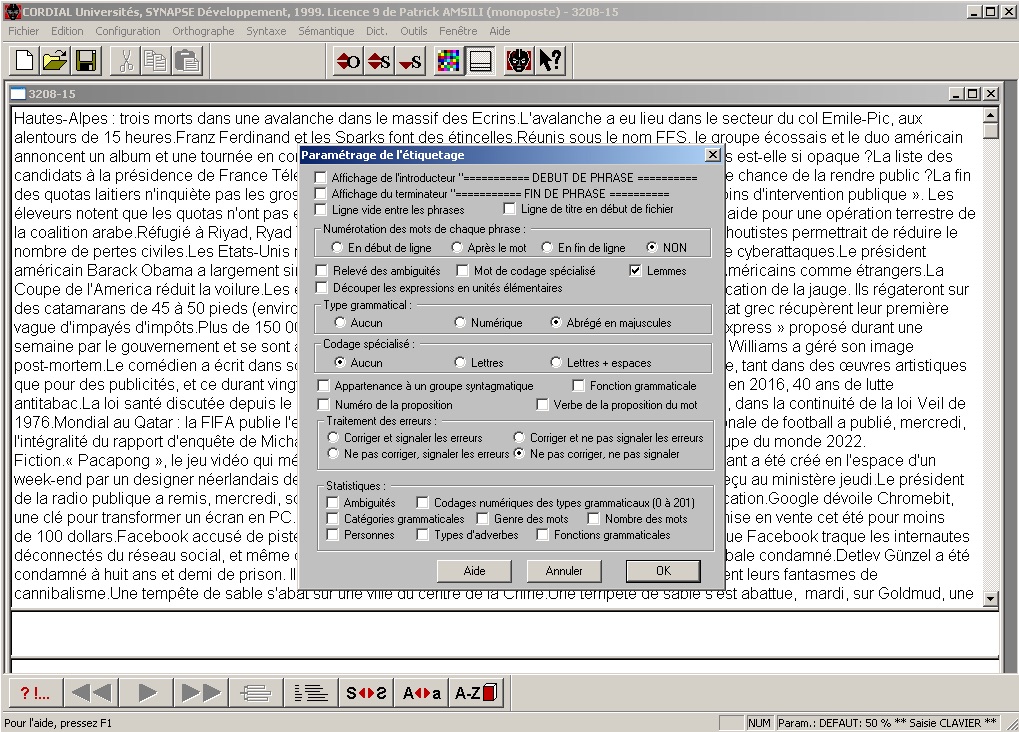Click the CORDIAL application title bar icon
The height and width of the screenshot is (732, 1019).
[12, 12]
